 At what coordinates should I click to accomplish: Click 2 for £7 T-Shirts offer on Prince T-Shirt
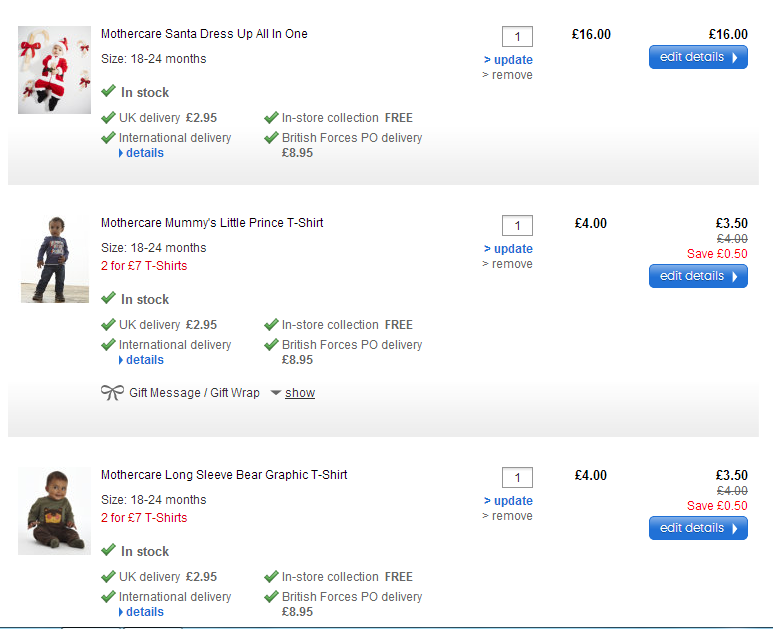144,266
